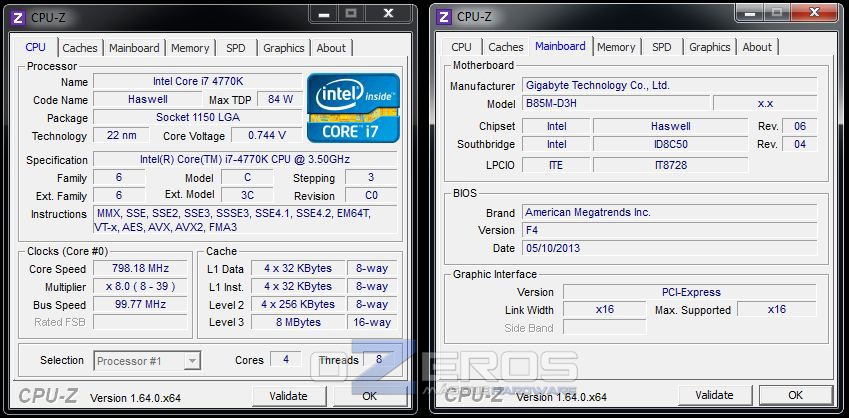This screenshot has height=418, width=849.
Task: Click Chipset Haswell value
Action: (670, 126)
